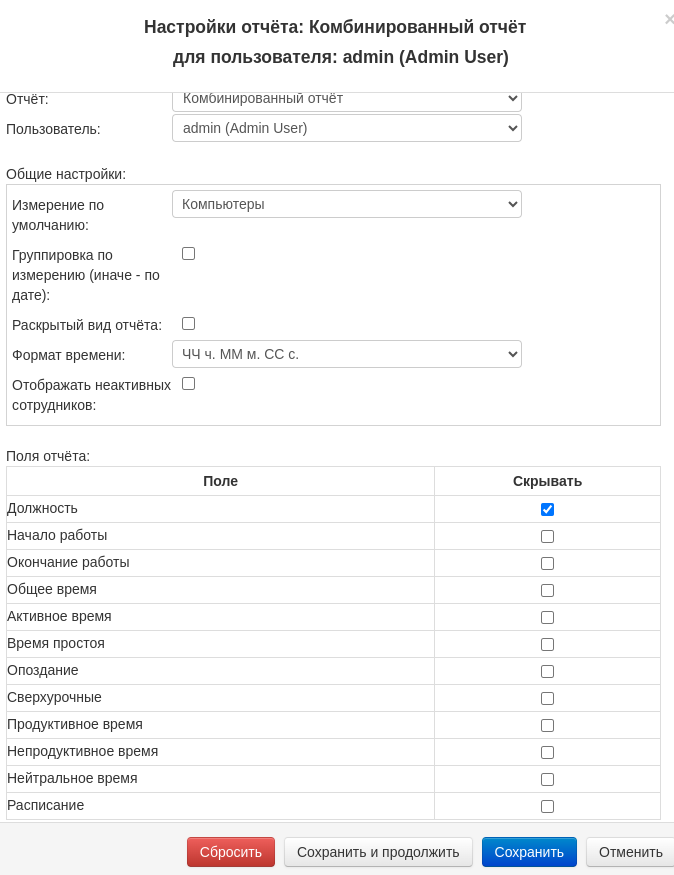Open the Измерение по умолчанию dropdown
Image resolution: width=674 pixels, height=875 pixels.
click(346, 204)
